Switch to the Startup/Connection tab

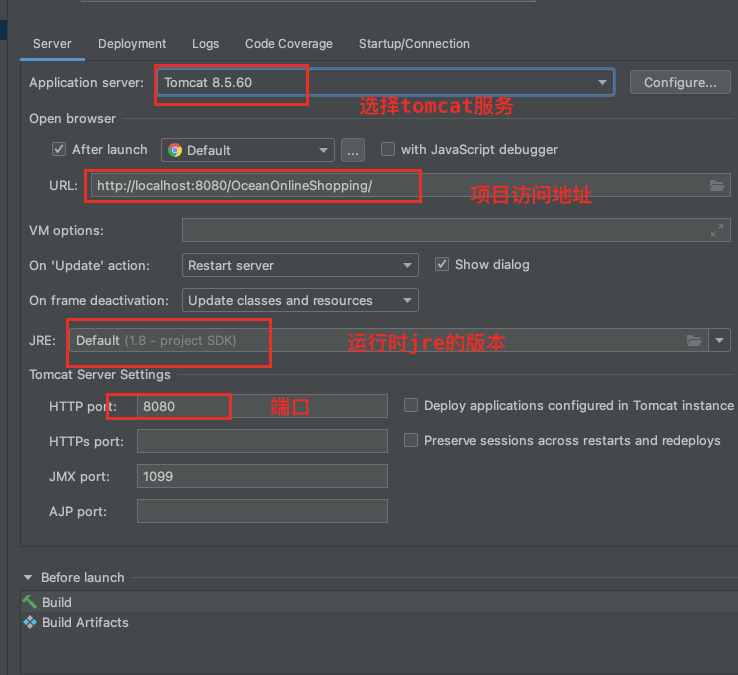[x=414, y=44]
